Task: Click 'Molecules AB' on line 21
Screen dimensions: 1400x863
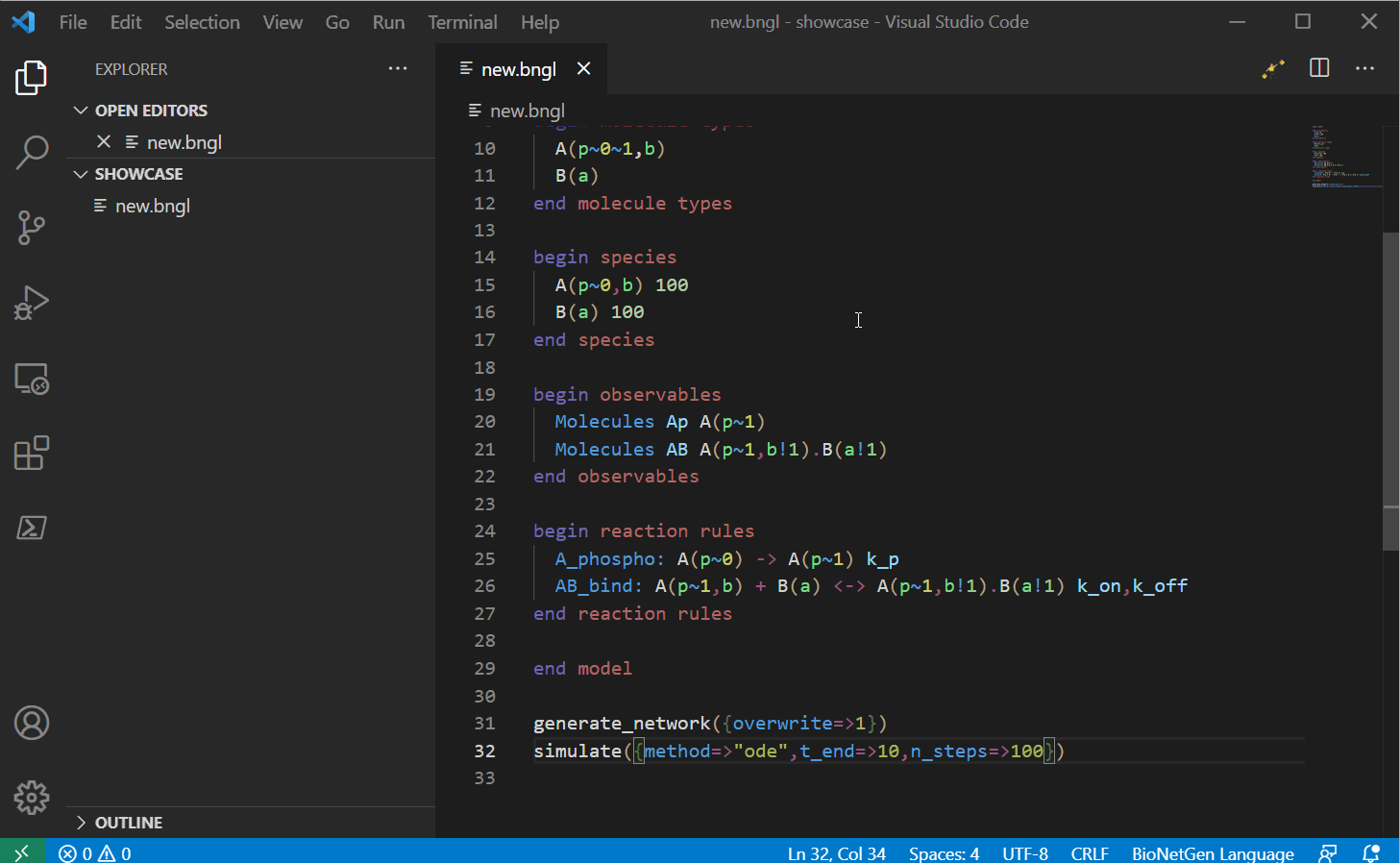Action: tap(622, 449)
